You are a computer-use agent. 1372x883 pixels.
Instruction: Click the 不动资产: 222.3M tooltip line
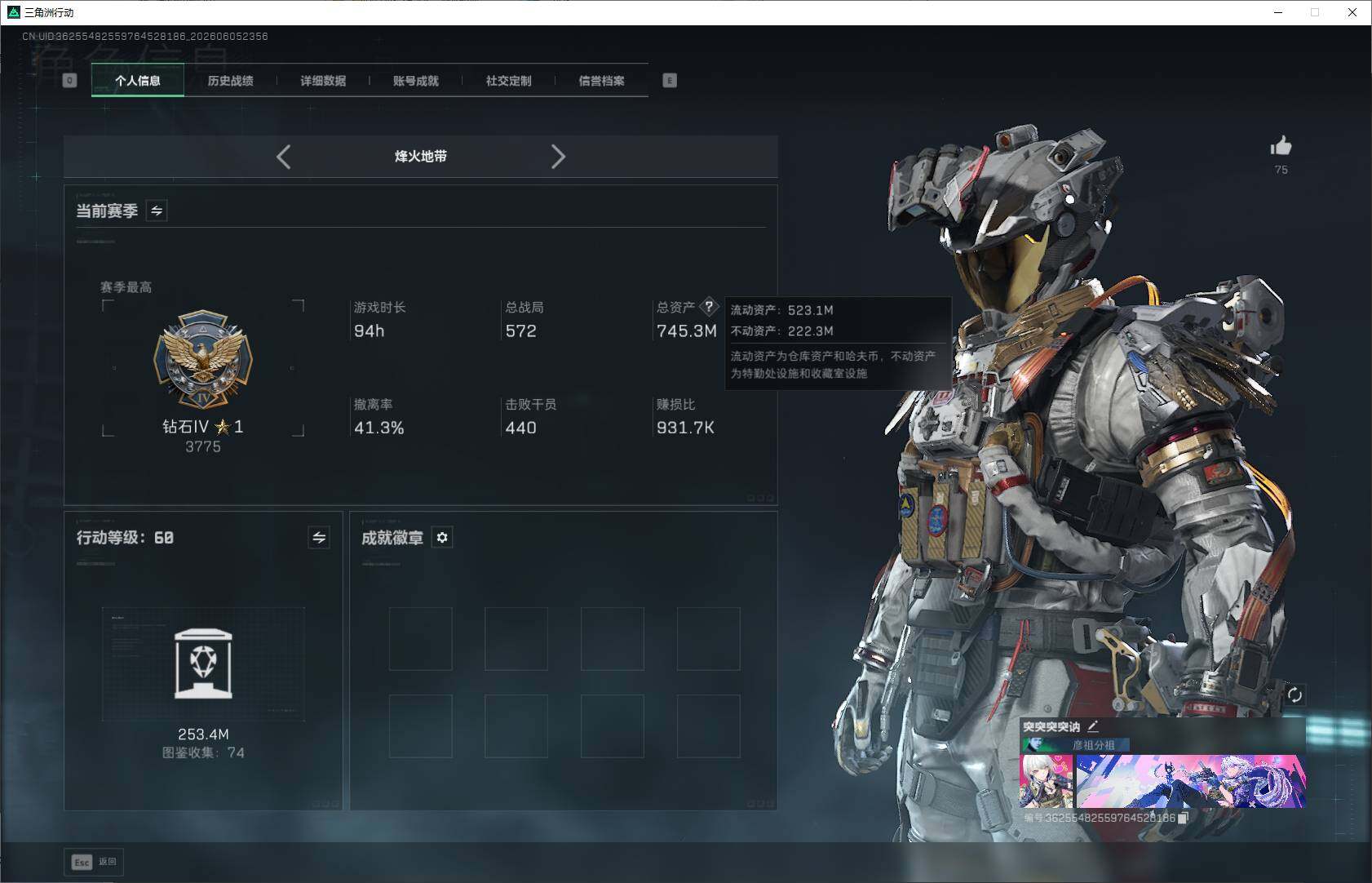pyautogui.click(x=782, y=331)
